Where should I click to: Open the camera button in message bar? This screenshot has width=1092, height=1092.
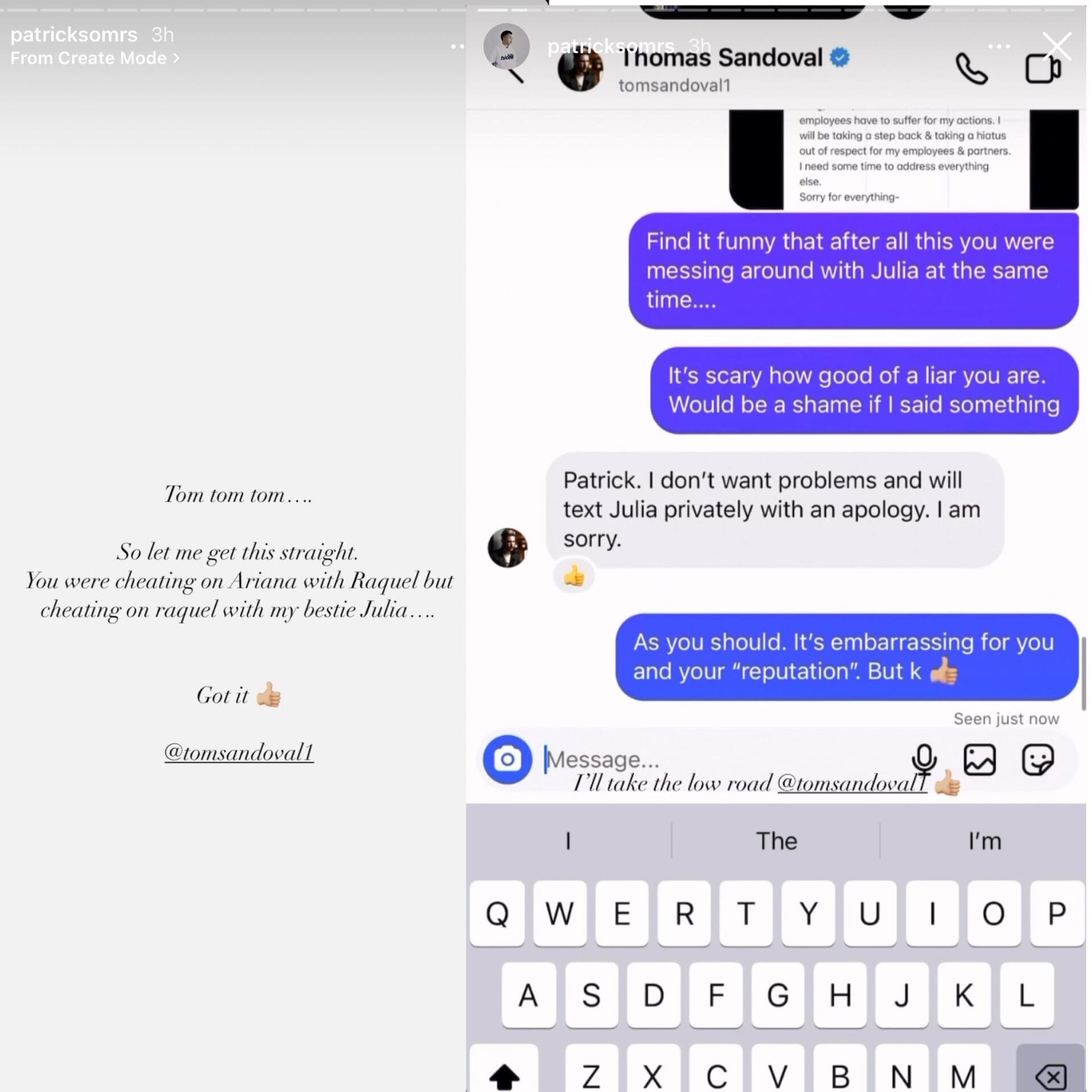coord(507,759)
